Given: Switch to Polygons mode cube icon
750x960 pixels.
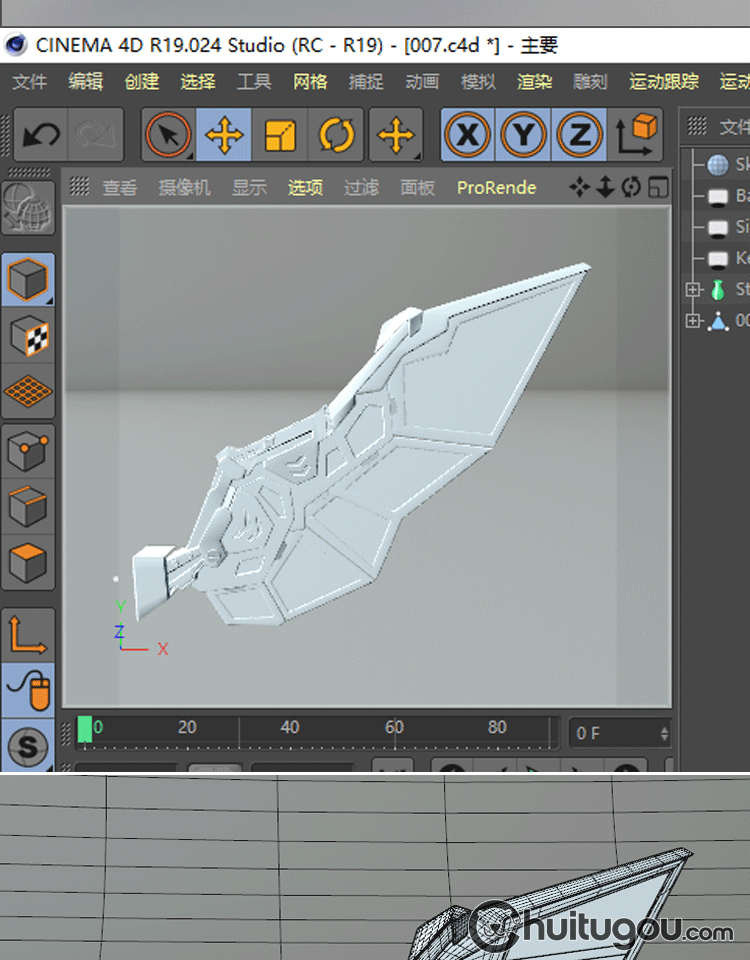Looking at the screenshot, I should click(x=28, y=562).
